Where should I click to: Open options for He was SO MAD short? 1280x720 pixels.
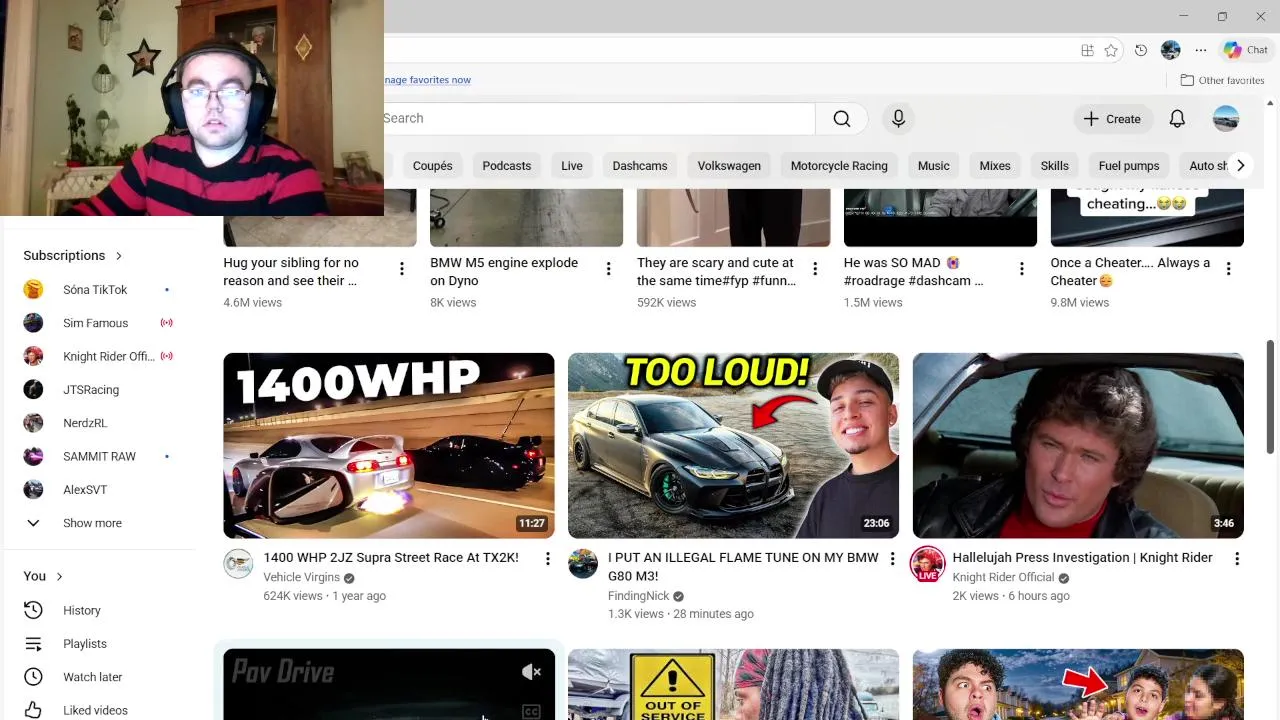[x=1021, y=269]
